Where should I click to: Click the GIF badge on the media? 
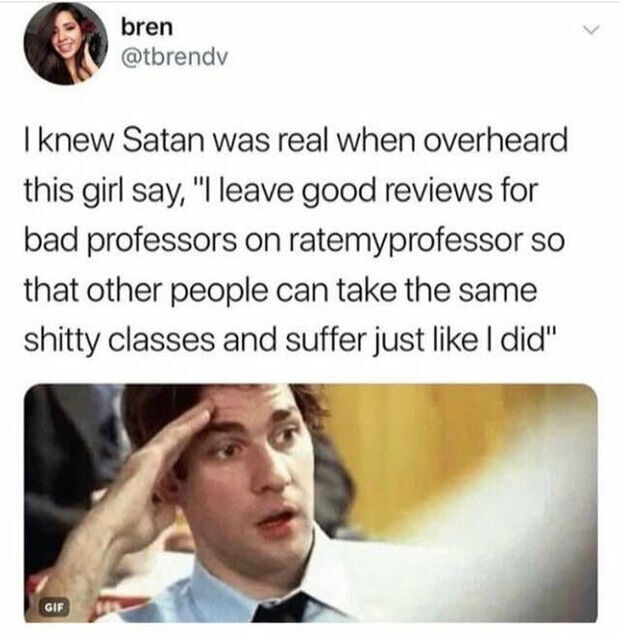click(54, 607)
